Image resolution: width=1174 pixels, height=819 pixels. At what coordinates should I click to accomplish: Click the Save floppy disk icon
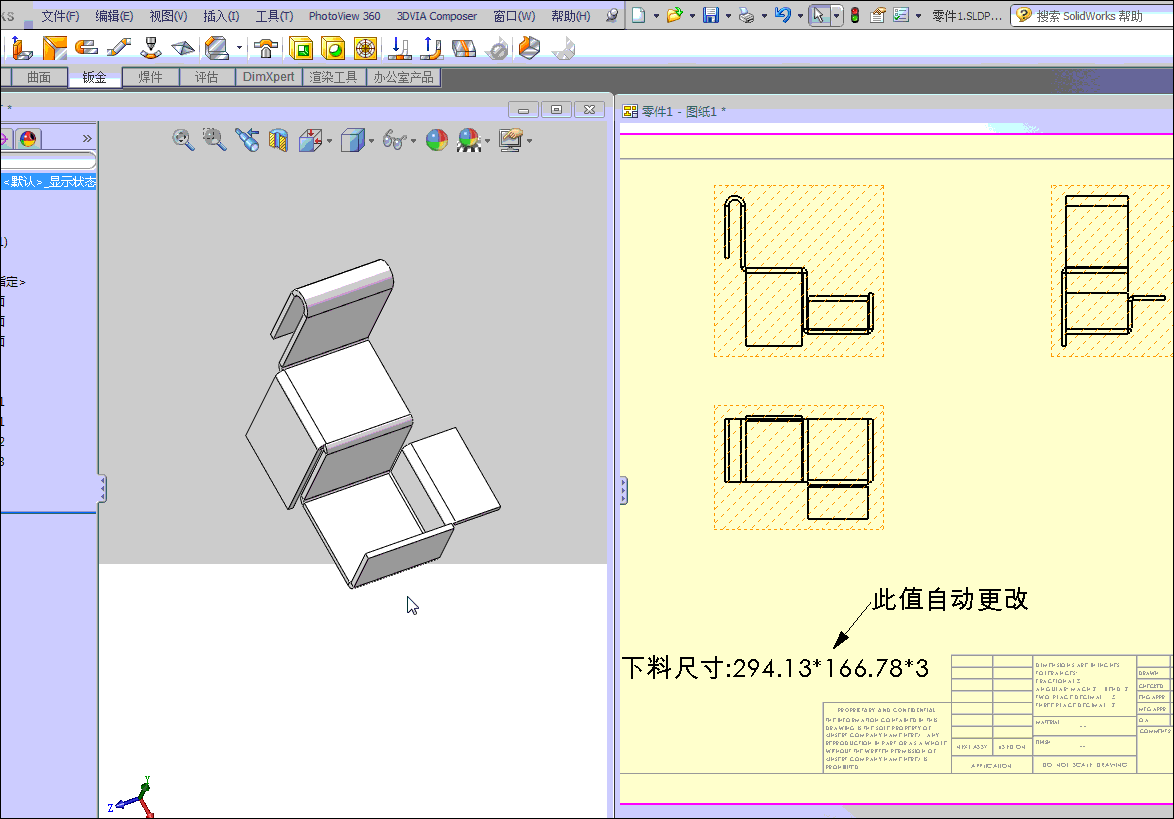(x=711, y=15)
